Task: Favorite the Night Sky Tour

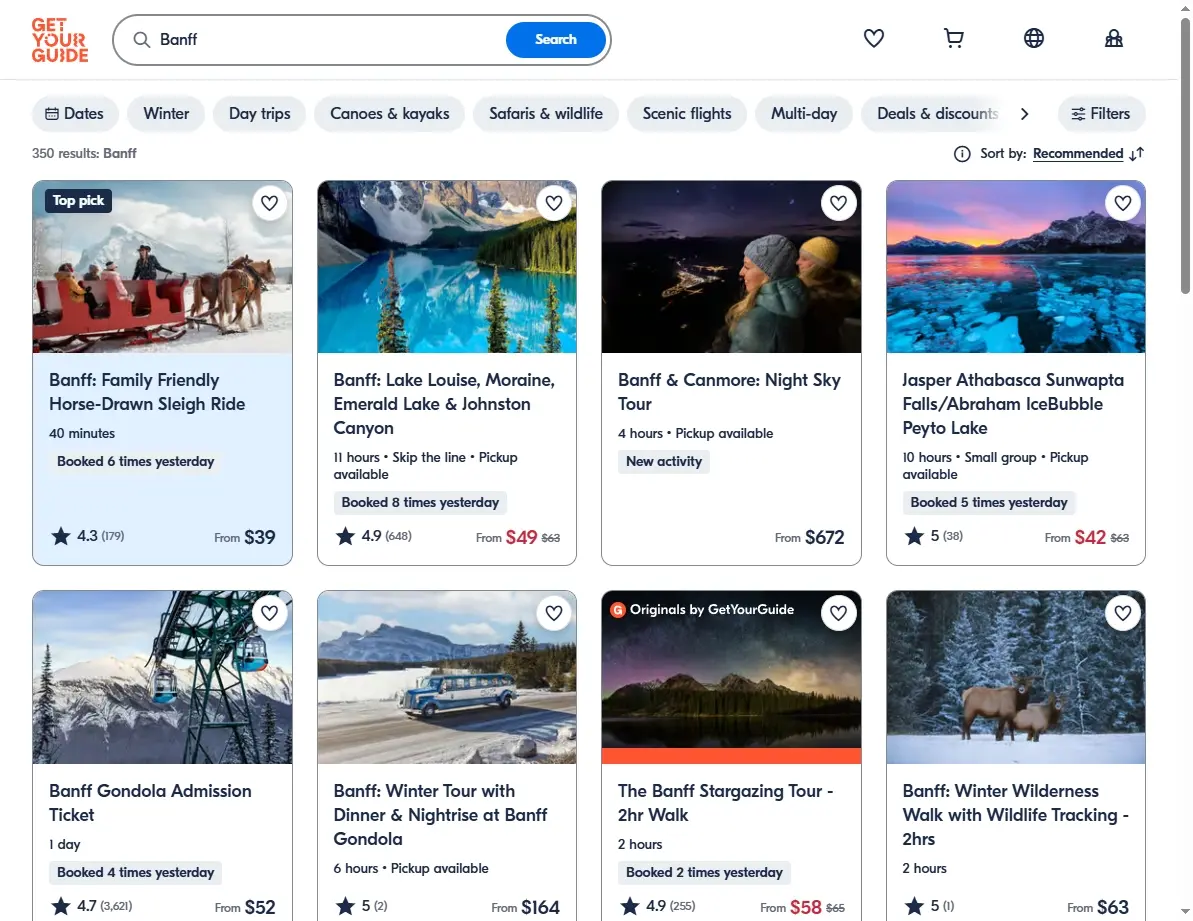Action: 838,203
